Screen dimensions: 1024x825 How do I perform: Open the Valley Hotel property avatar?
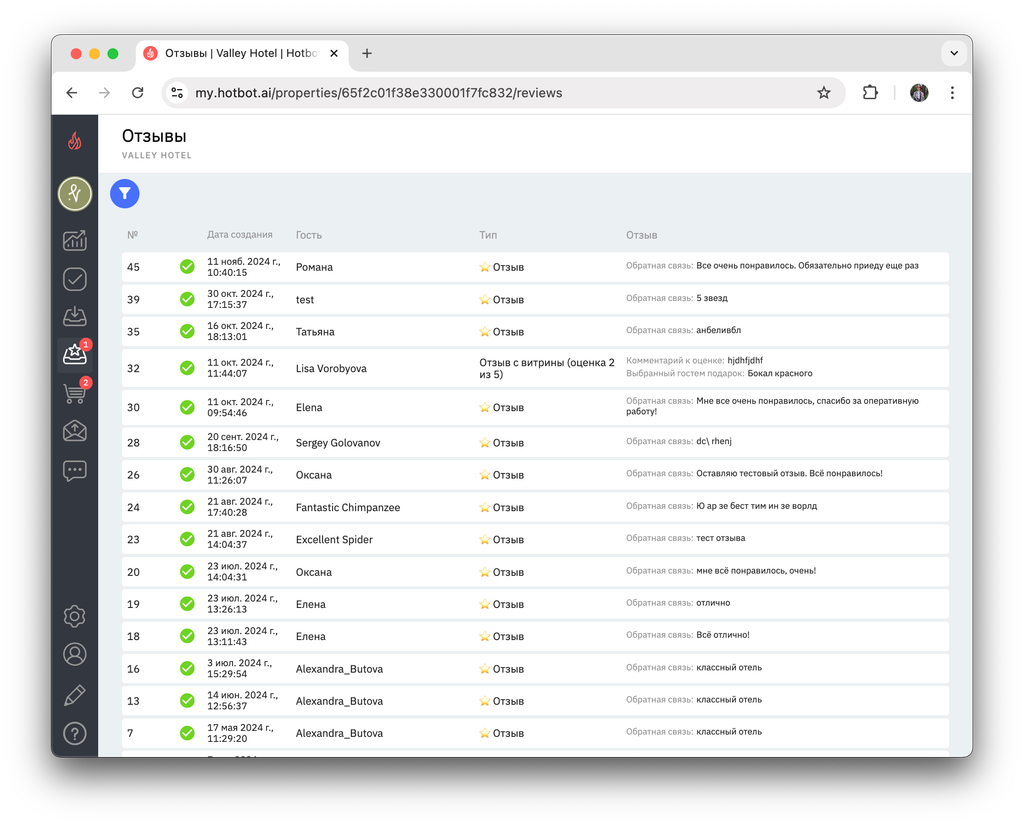tap(75, 194)
